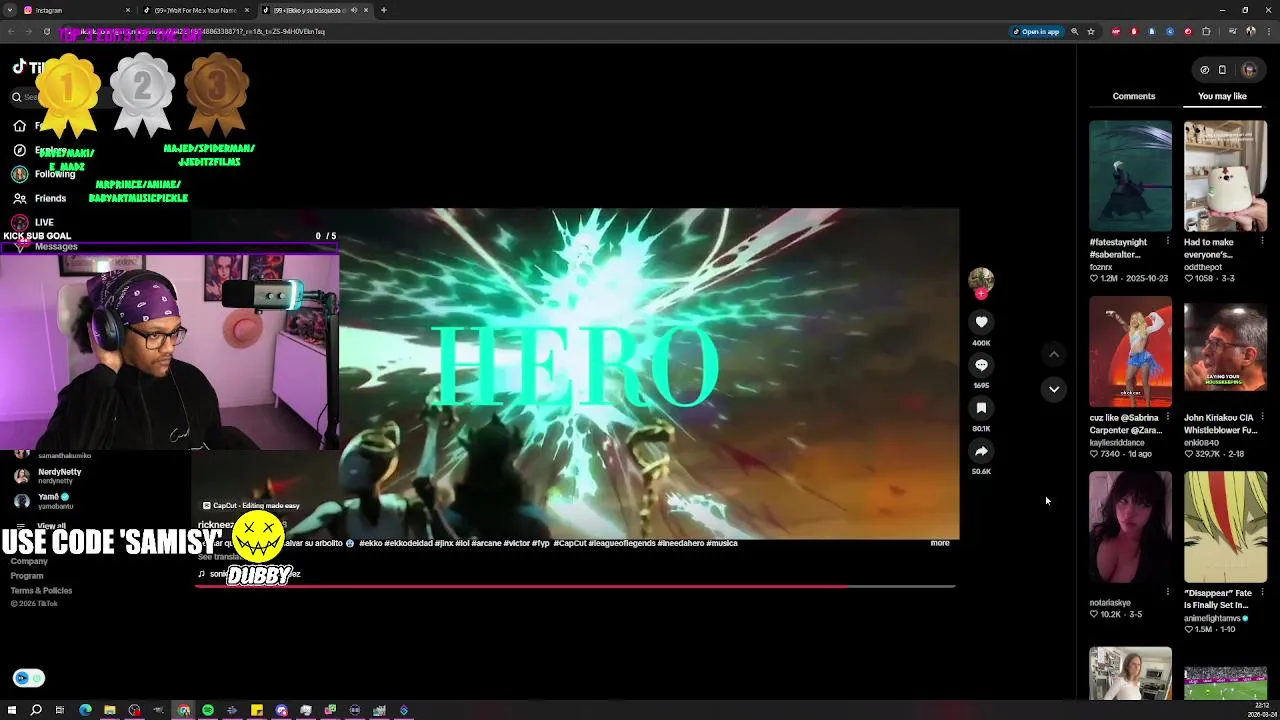Click the TikTok coin icon near avatar
The image size is (1280, 720).
click(1204, 70)
